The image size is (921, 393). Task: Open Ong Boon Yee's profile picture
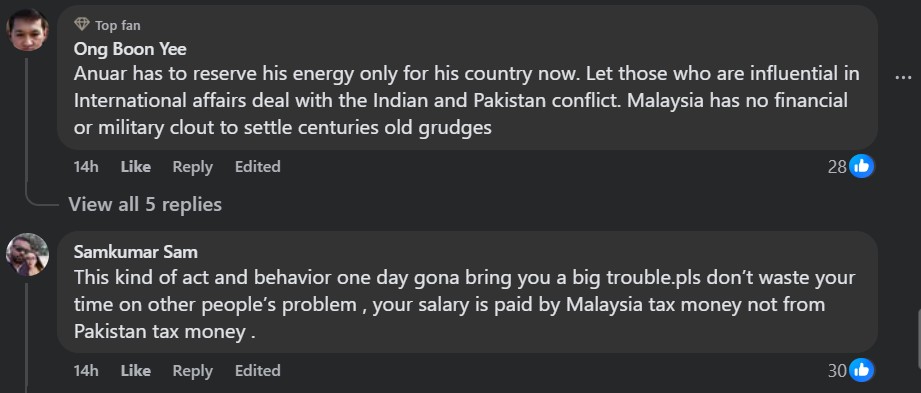[27, 29]
